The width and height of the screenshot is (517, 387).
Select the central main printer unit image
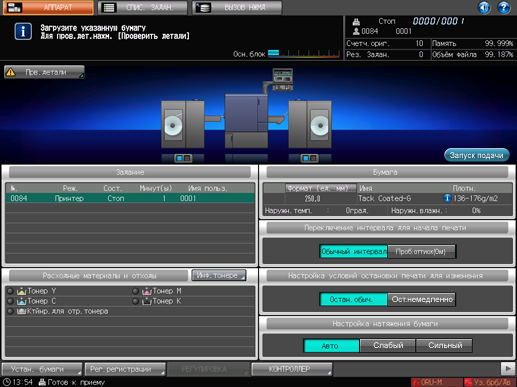pyautogui.click(x=246, y=121)
